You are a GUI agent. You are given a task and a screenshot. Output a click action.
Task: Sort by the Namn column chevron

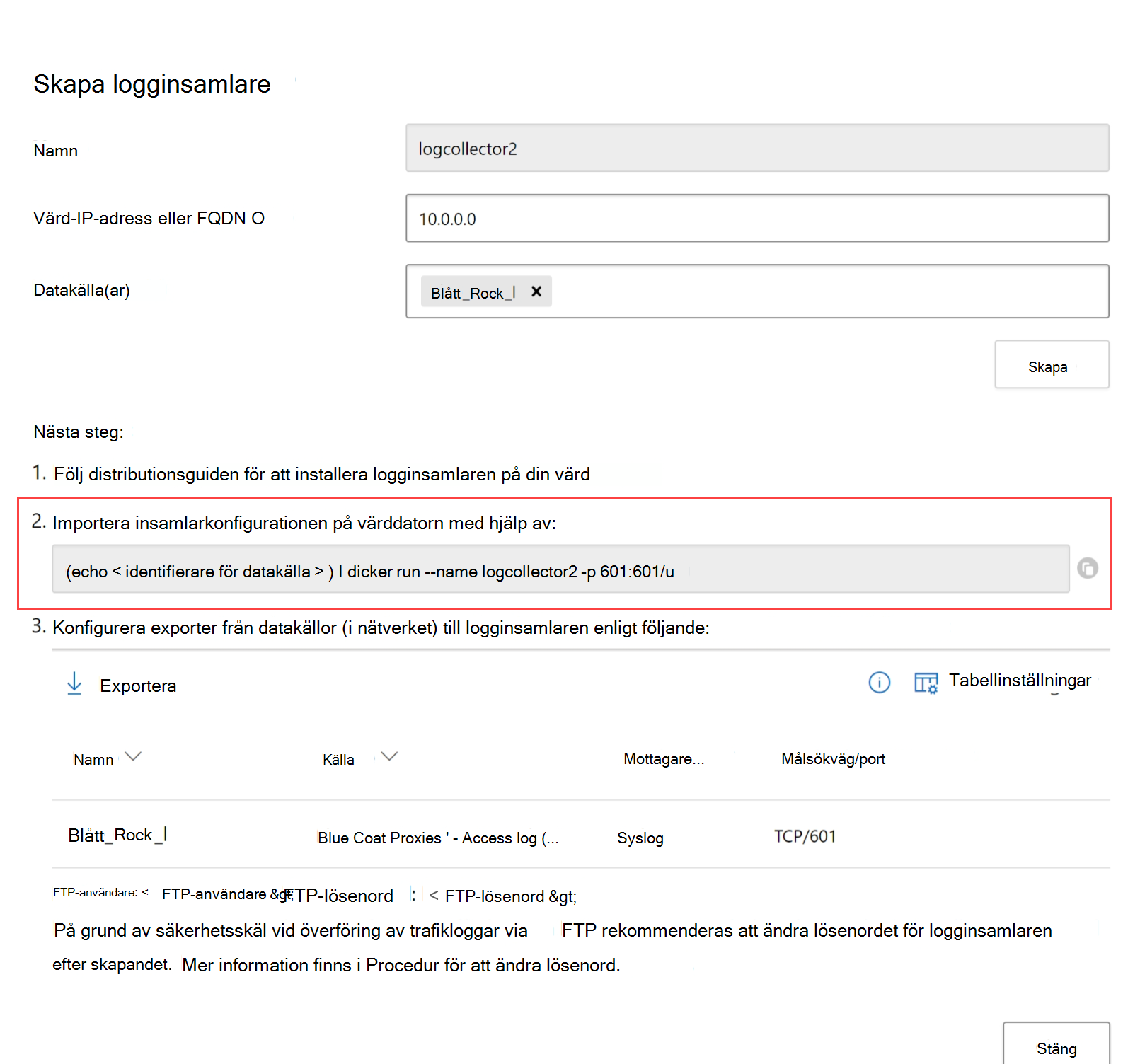tap(133, 757)
